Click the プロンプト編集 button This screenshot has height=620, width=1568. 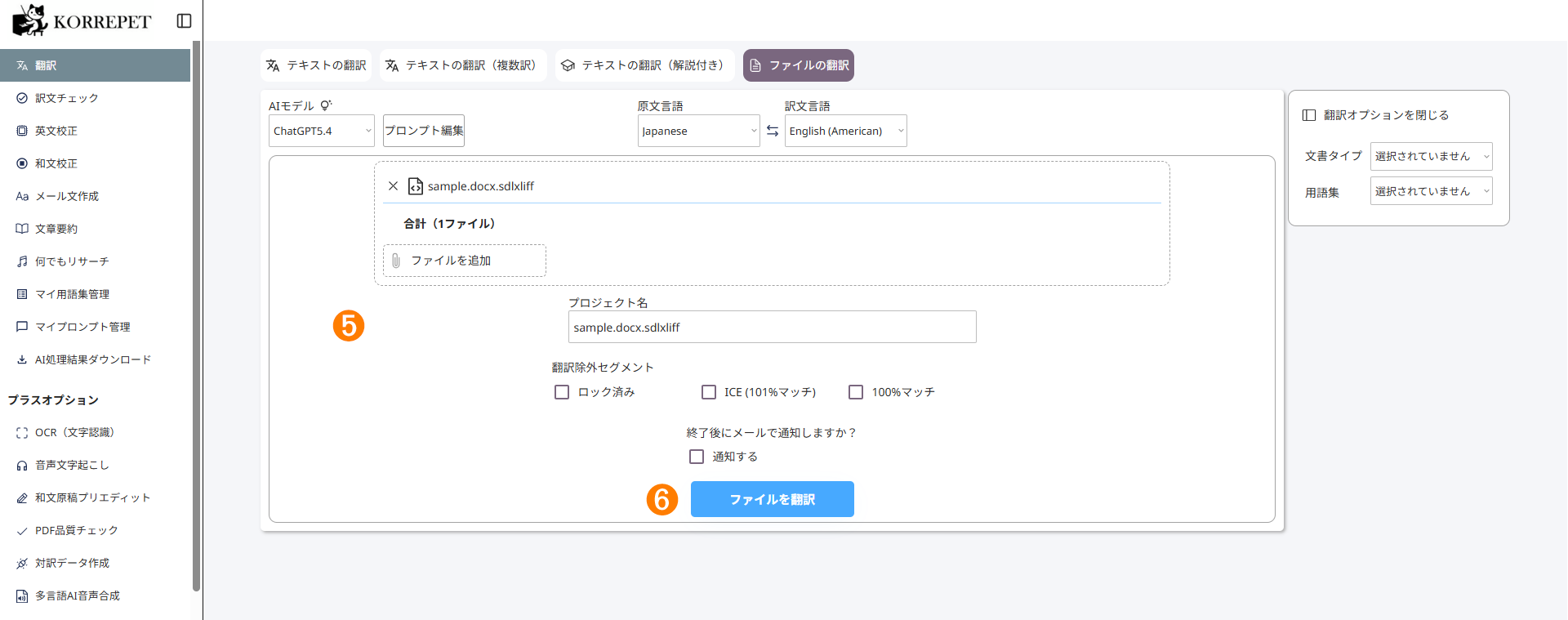click(x=424, y=131)
